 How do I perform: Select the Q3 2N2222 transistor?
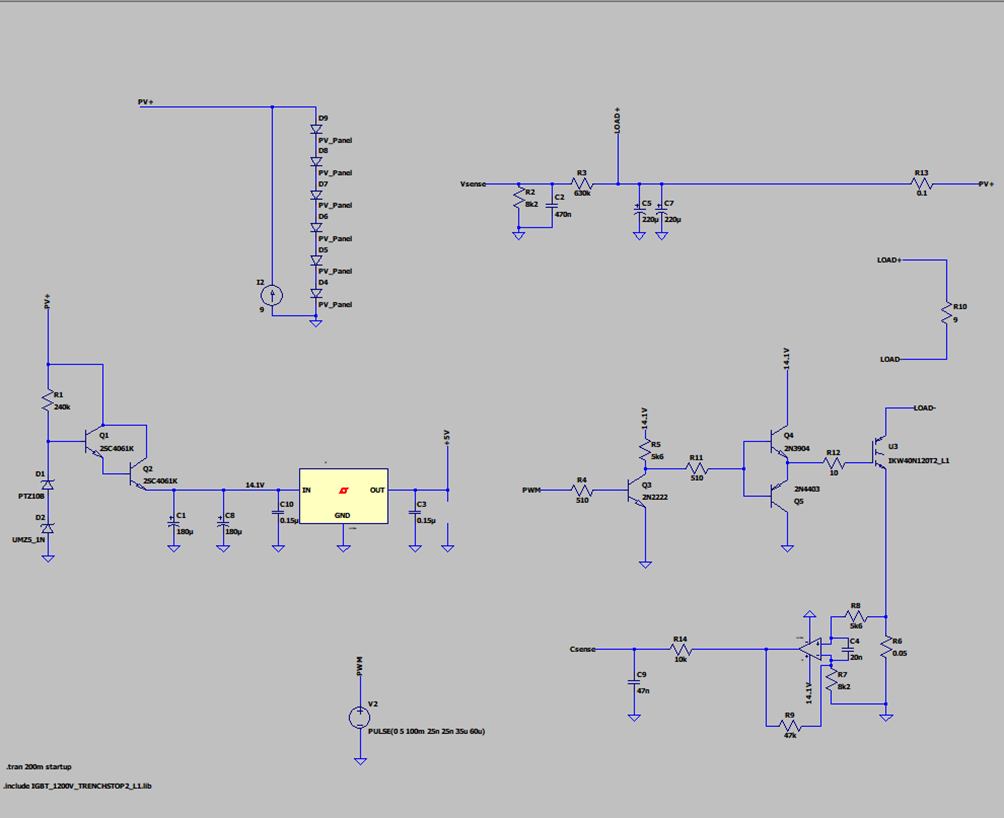[x=638, y=491]
